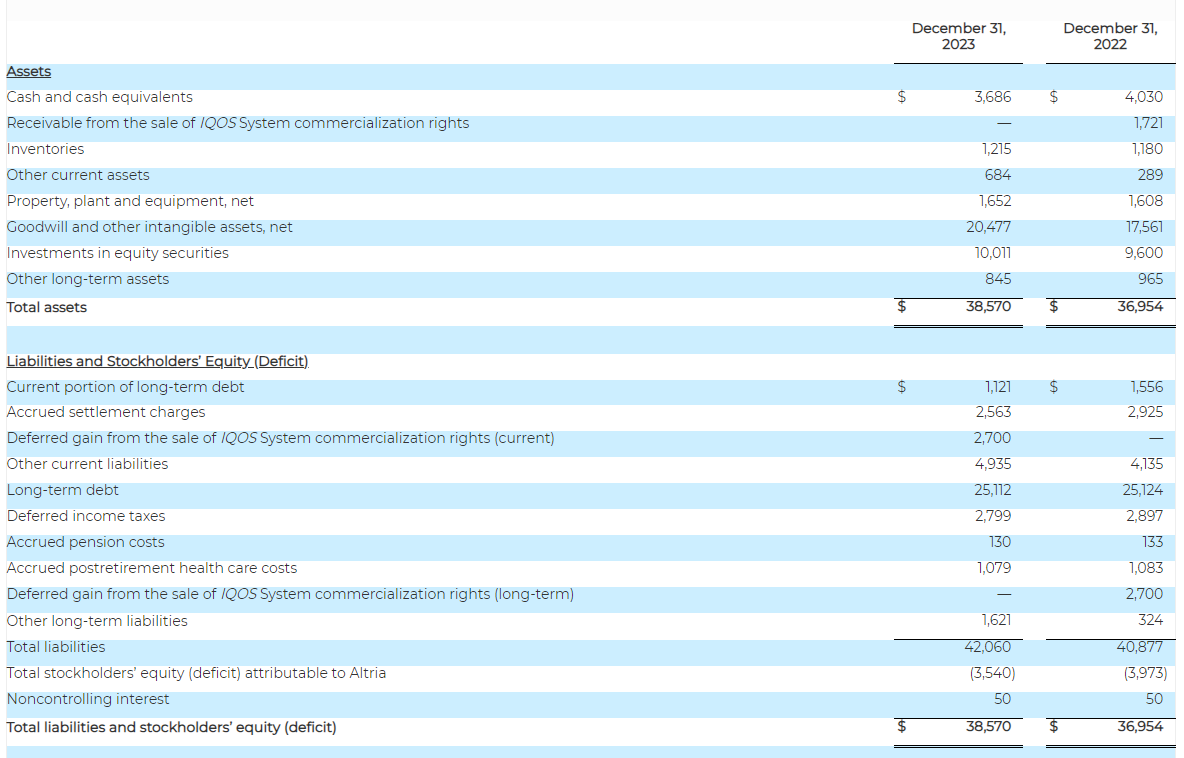Click the "Long-term debt" row label
The height and width of the screenshot is (758, 1184).
click(x=63, y=491)
